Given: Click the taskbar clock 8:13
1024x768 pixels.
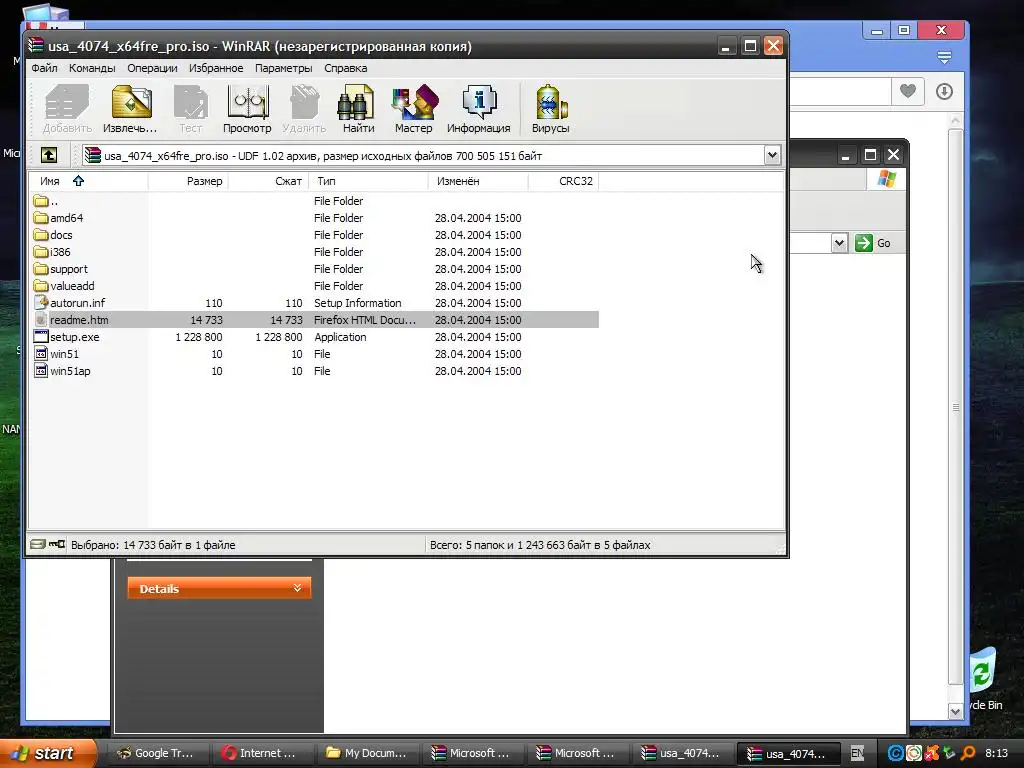Looking at the screenshot, I should point(997,753).
